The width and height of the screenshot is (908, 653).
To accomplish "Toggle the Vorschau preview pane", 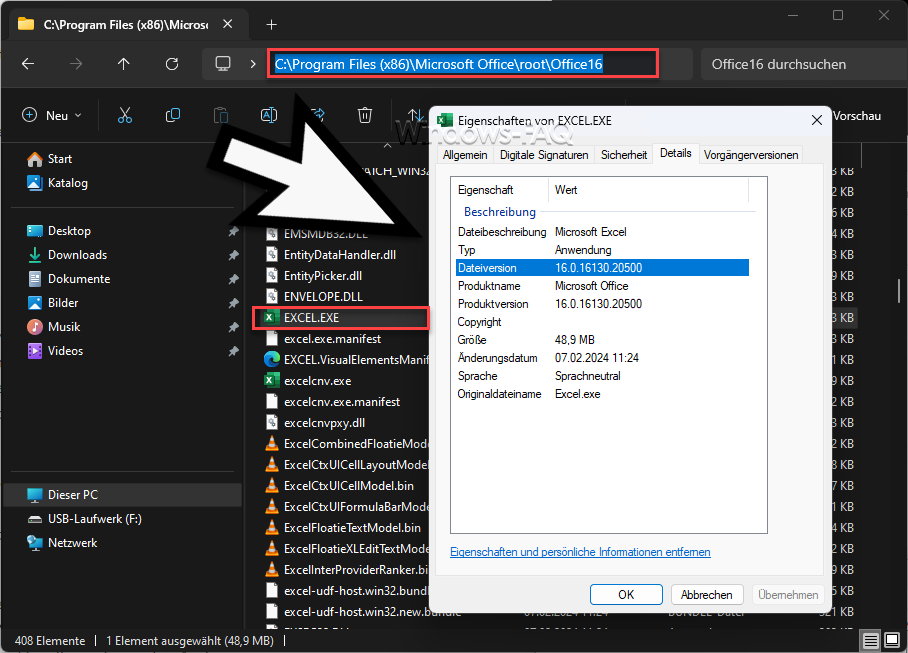I will pos(857,116).
